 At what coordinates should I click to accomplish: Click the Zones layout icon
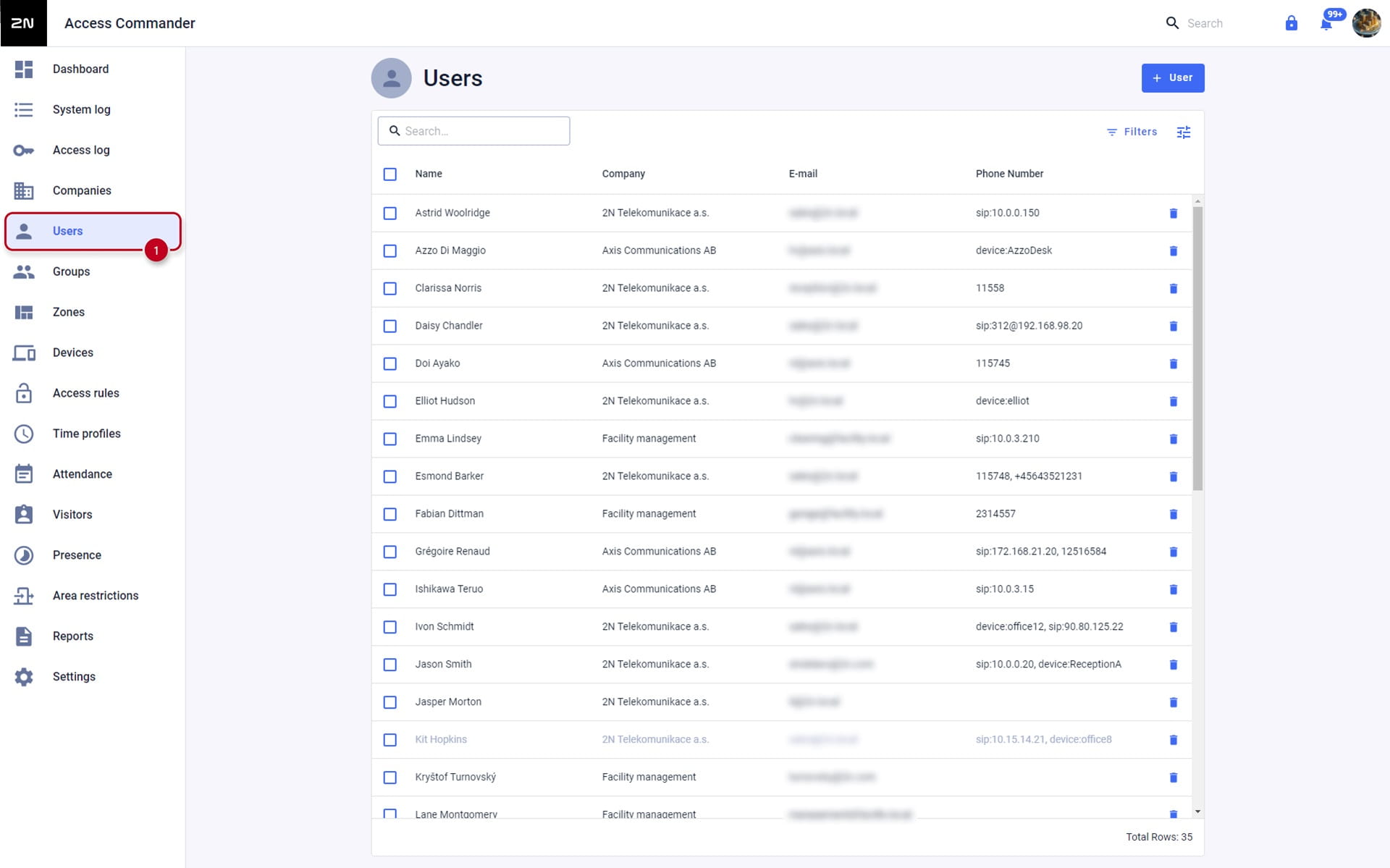(x=24, y=312)
